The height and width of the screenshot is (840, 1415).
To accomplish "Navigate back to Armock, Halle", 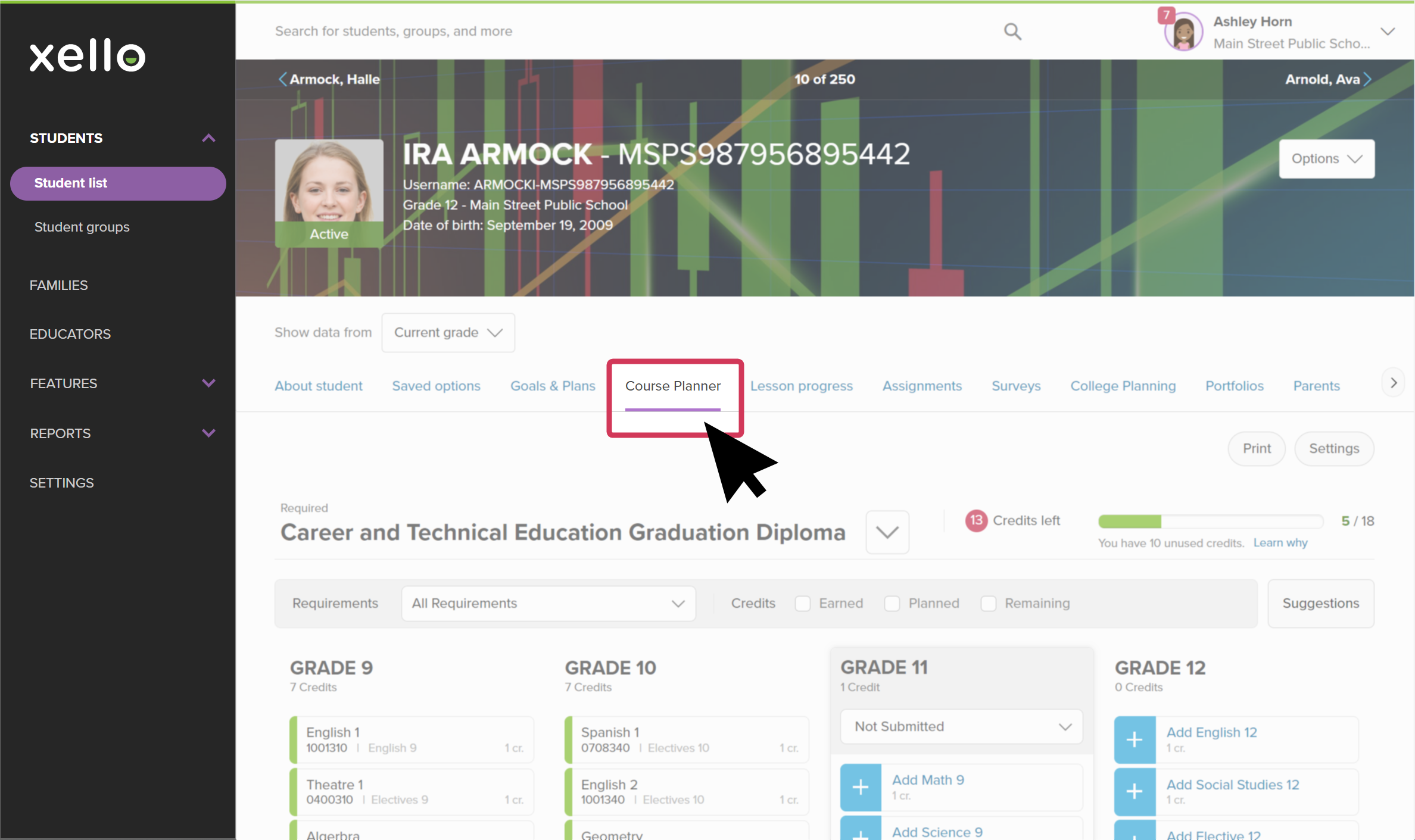I will [x=328, y=79].
